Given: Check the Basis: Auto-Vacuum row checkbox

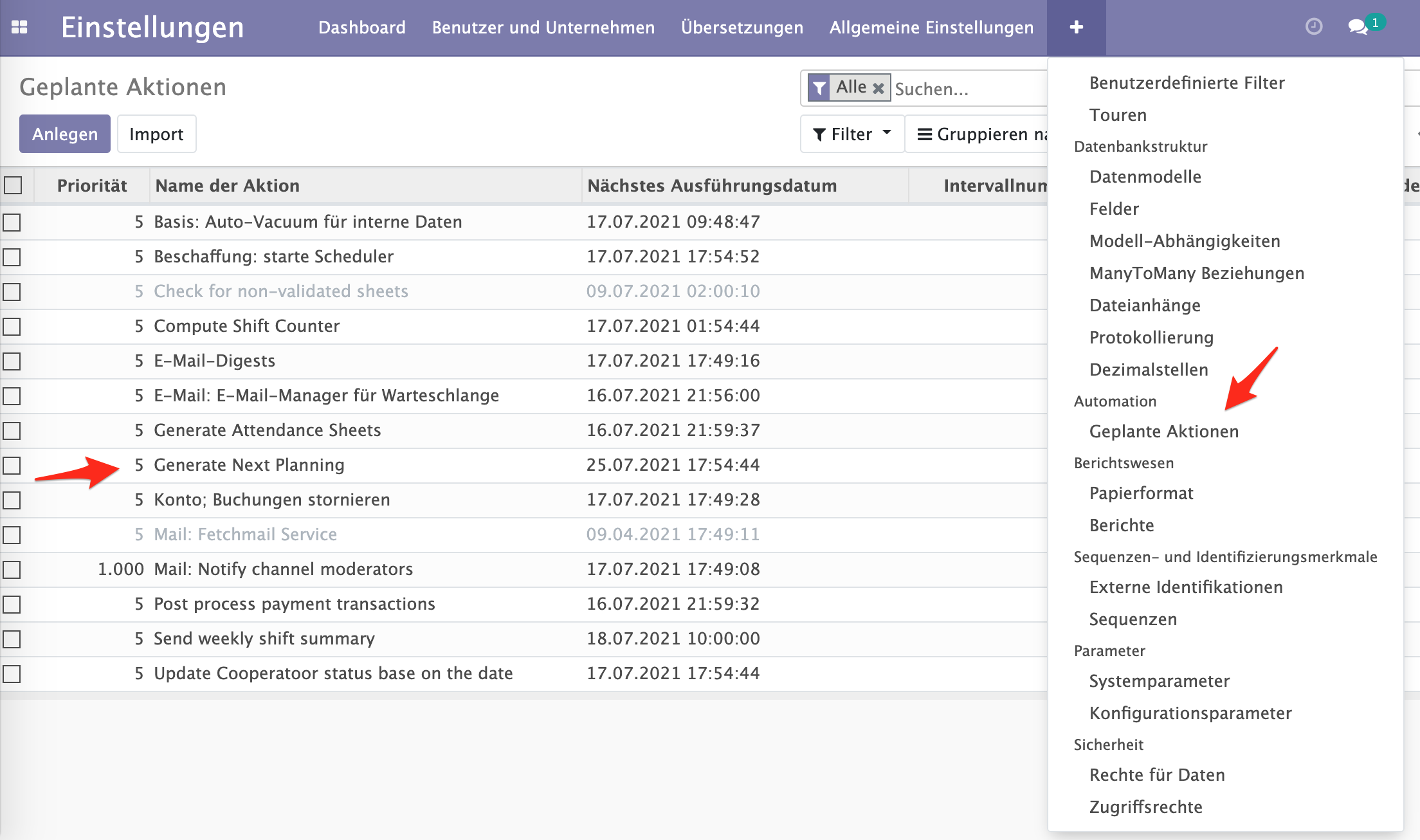Looking at the screenshot, I should [12, 223].
